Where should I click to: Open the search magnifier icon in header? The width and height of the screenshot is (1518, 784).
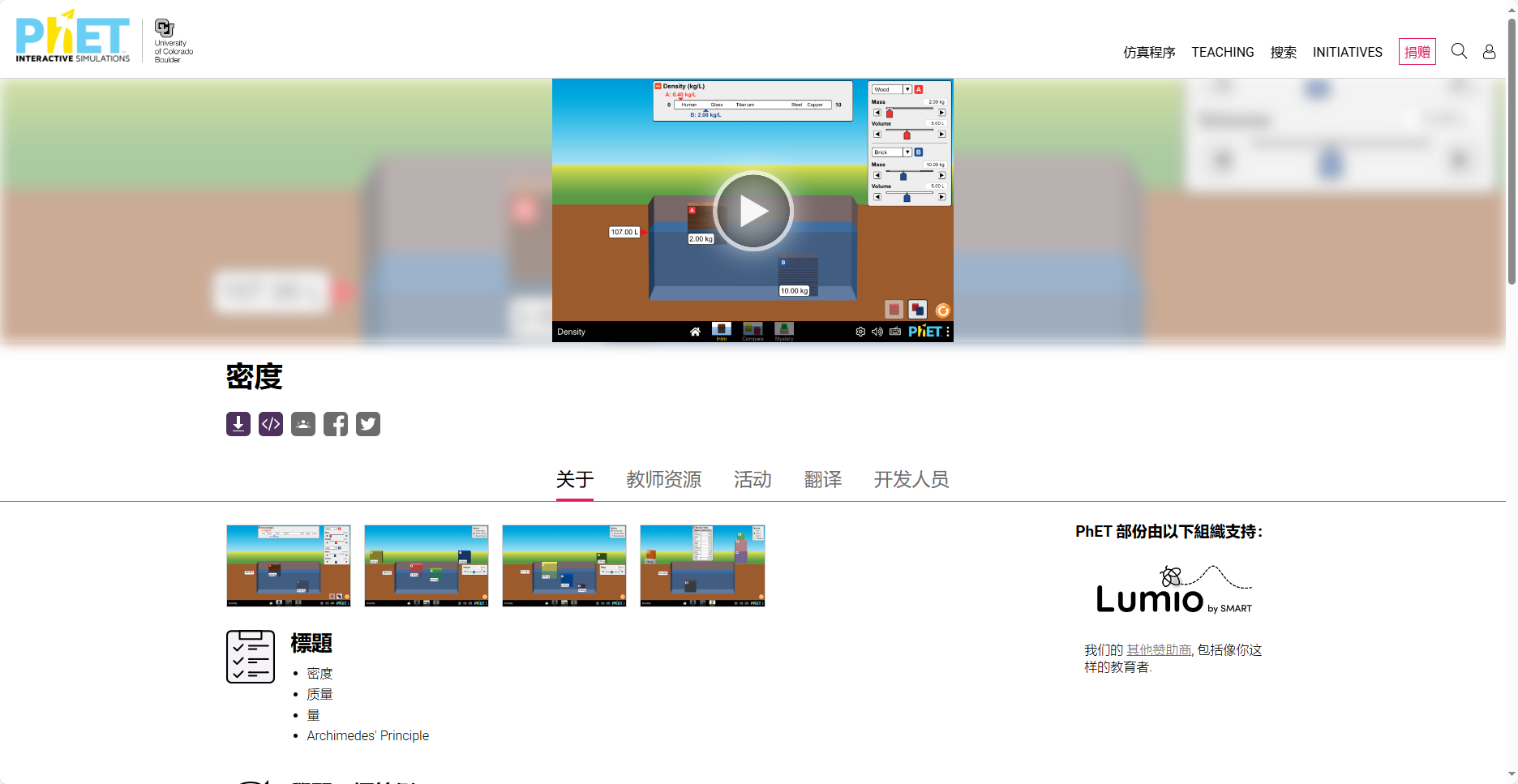[1458, 52]
